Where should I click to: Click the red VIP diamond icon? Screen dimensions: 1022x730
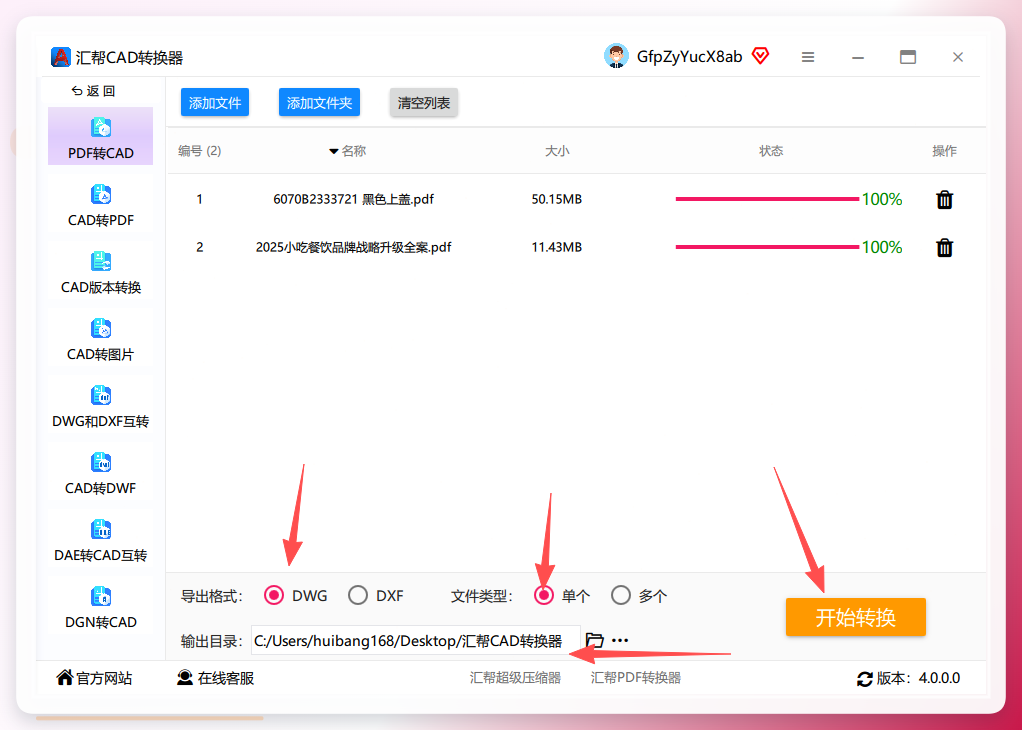(x=760, y=56)
